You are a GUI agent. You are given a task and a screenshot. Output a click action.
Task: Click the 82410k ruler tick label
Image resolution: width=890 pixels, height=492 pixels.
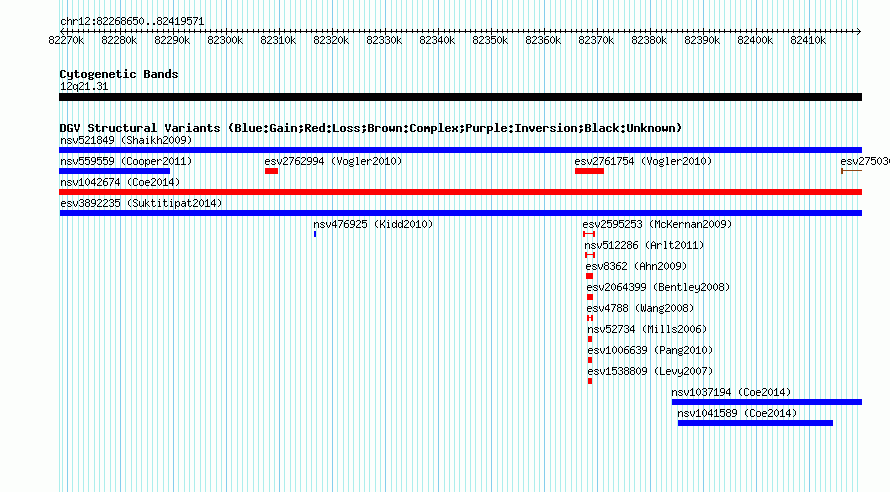coord(808,40)
